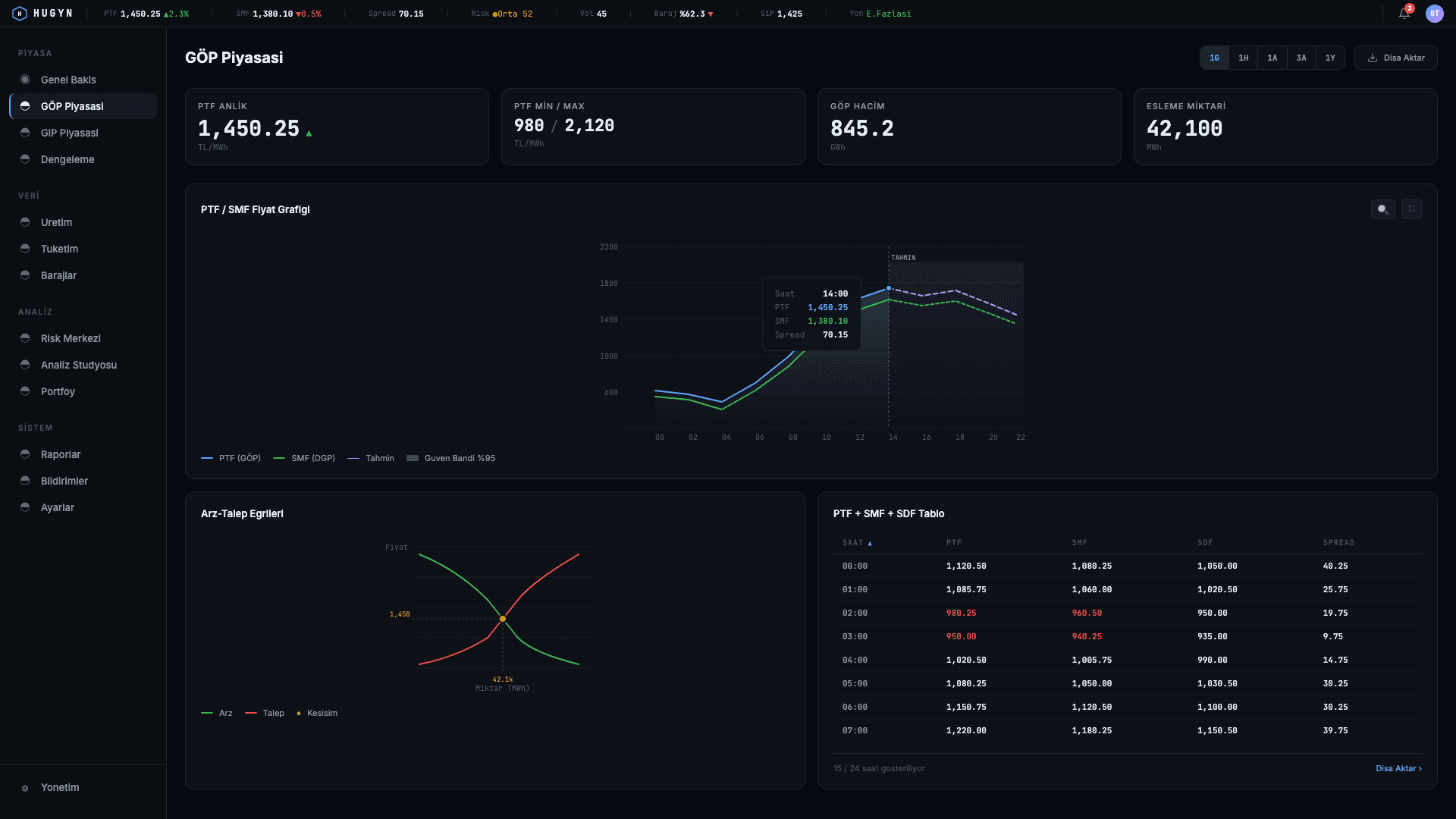Viewport: 1456px width, 819px height.
Task: Click the Disa Aktar export button
Action: pos(1395,58)
